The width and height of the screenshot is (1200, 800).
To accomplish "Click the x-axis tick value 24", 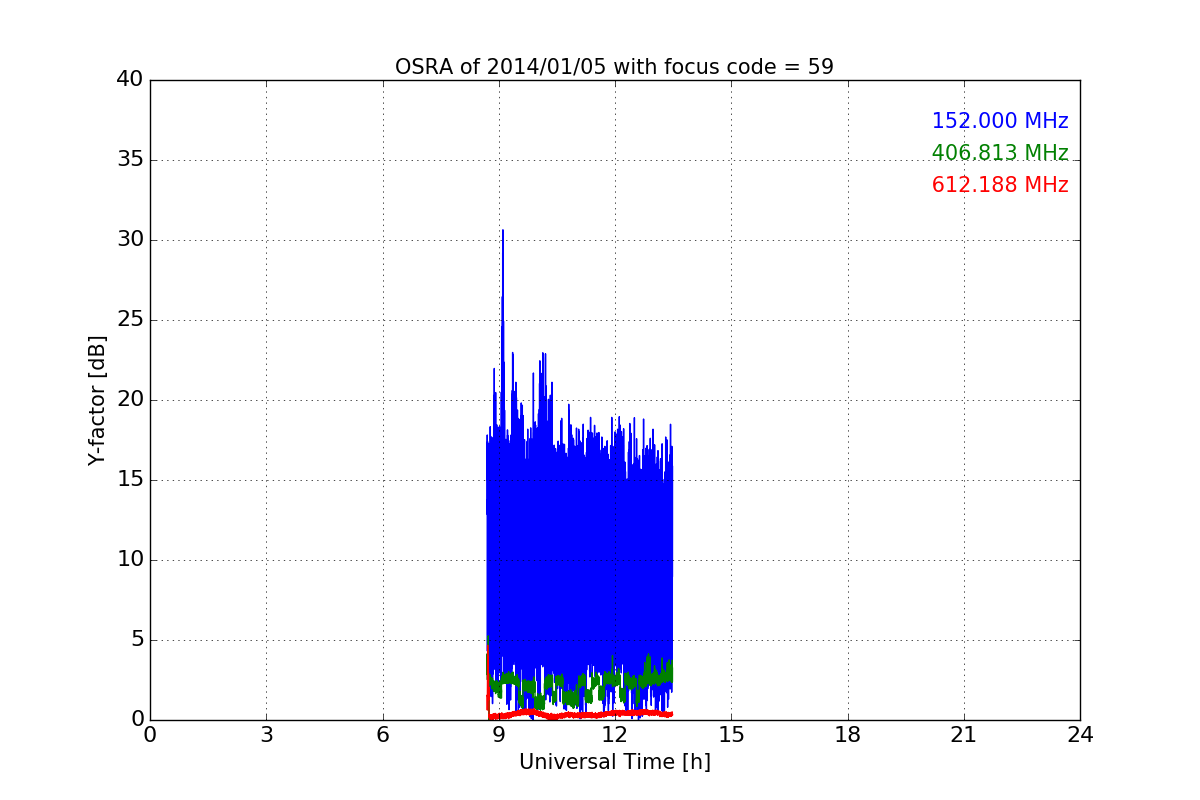I will [x=1080, y=735].
